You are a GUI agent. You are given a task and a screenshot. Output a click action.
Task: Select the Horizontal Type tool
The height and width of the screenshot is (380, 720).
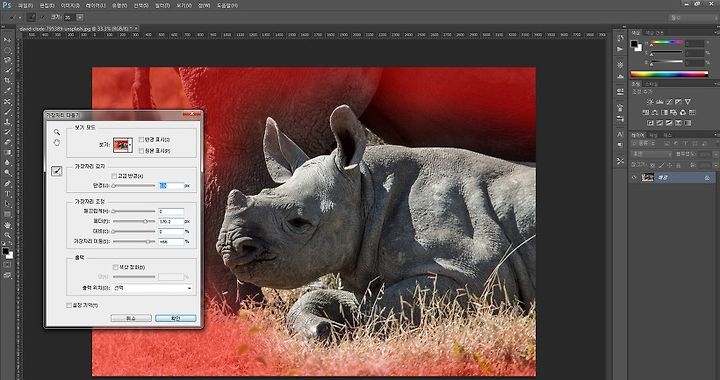pyautogui.click(x=7, y=193)
